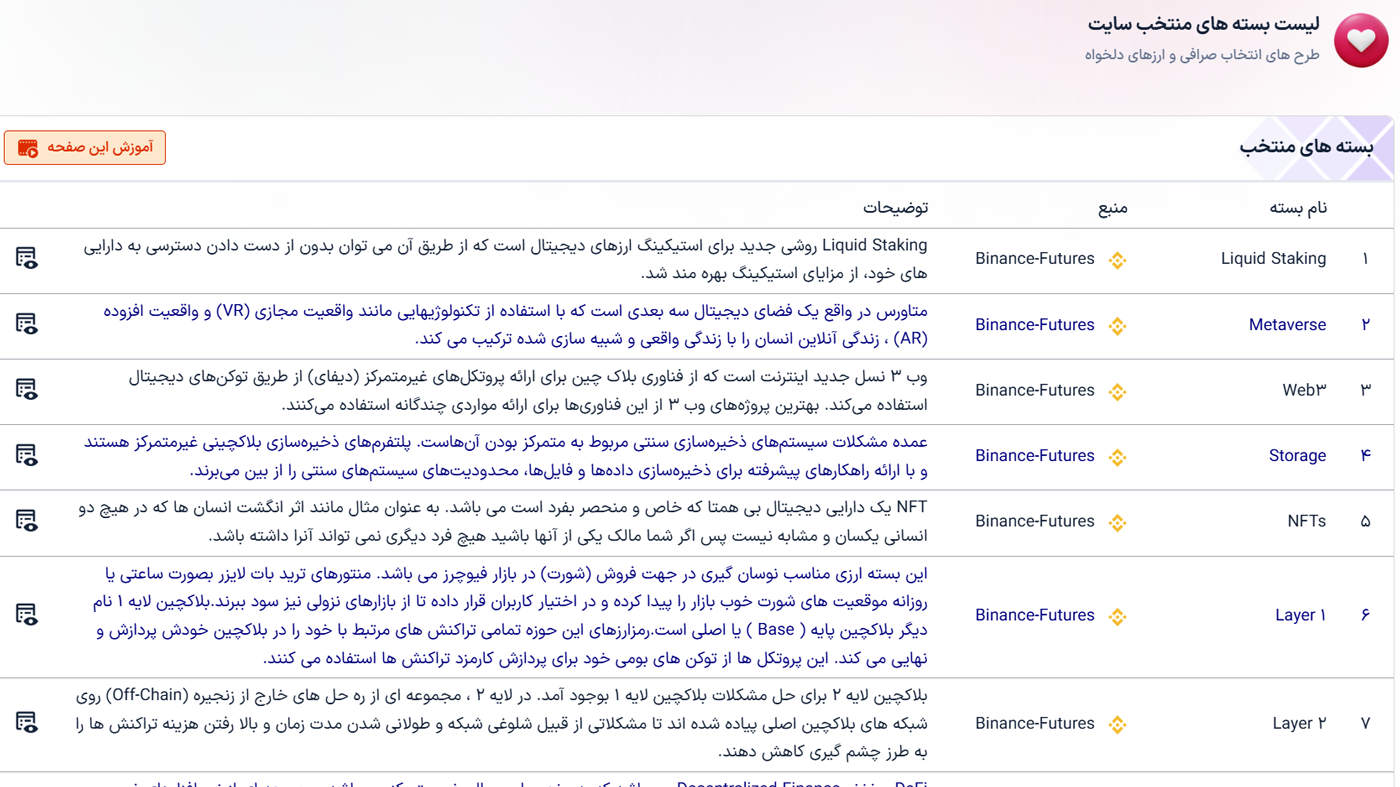Screen dimensions: 1400x787
Task: Click the لیست بسته های منتخب سایت title
Action: (1203, 24)
